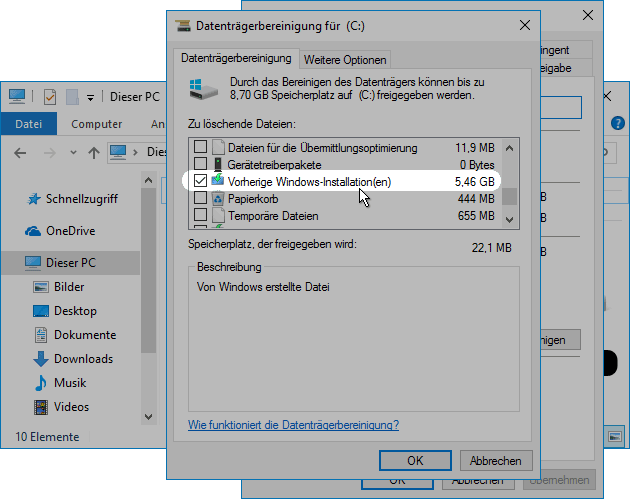
Task: Select the Papierkorb row text
Action: tap(253, 199)
